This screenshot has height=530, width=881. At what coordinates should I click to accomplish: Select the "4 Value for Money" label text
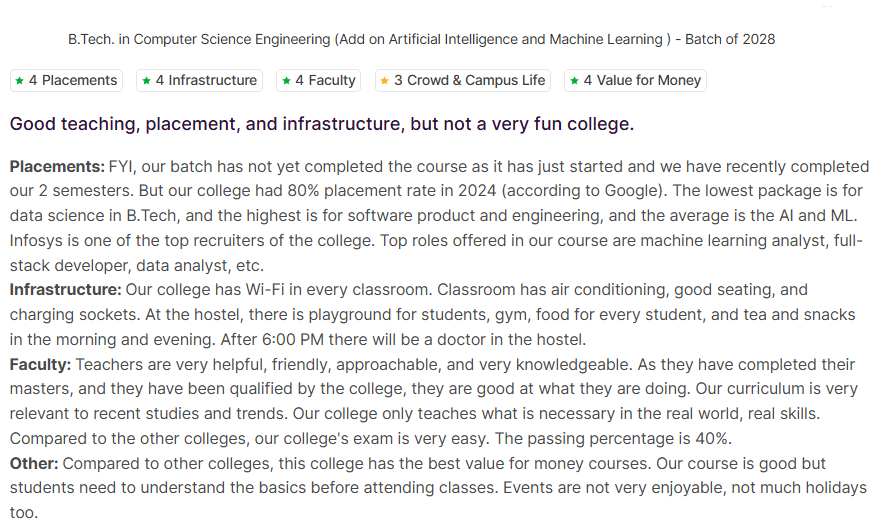click(642, 81)
